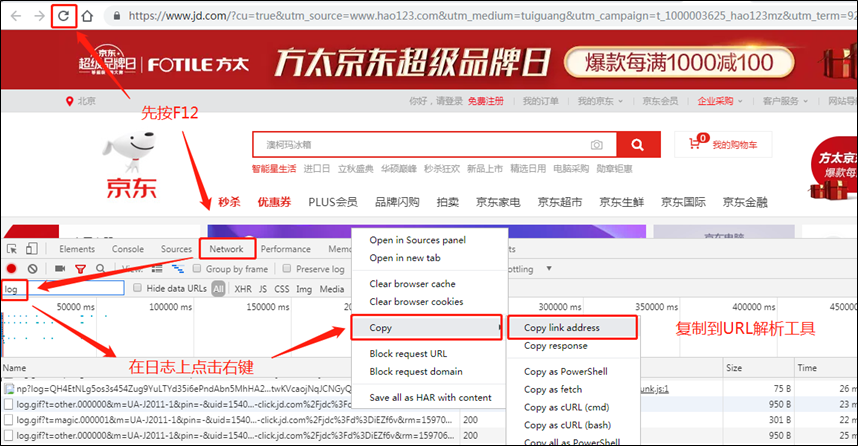Image resolution: width=858 pixels, height=446 pixels.
Task: Choose Copy as cURL (cmd)
Action: 566,408
